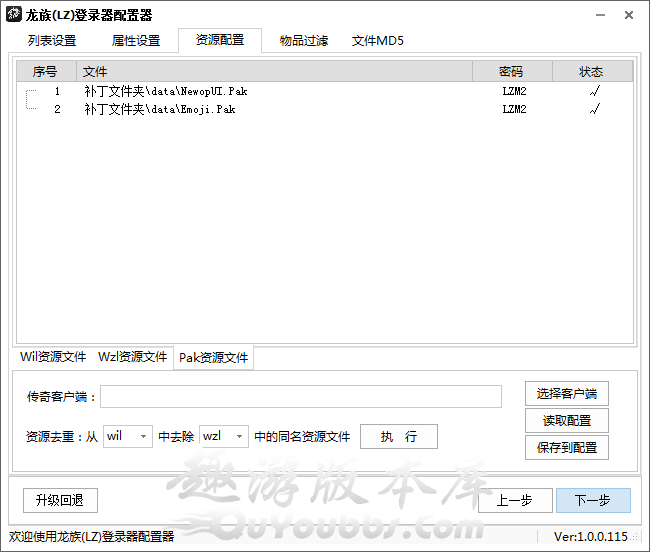Click the app icon in the title bar
Image resolution: width=650 pixels, height=552 pixels.
(x=14, y=15)
